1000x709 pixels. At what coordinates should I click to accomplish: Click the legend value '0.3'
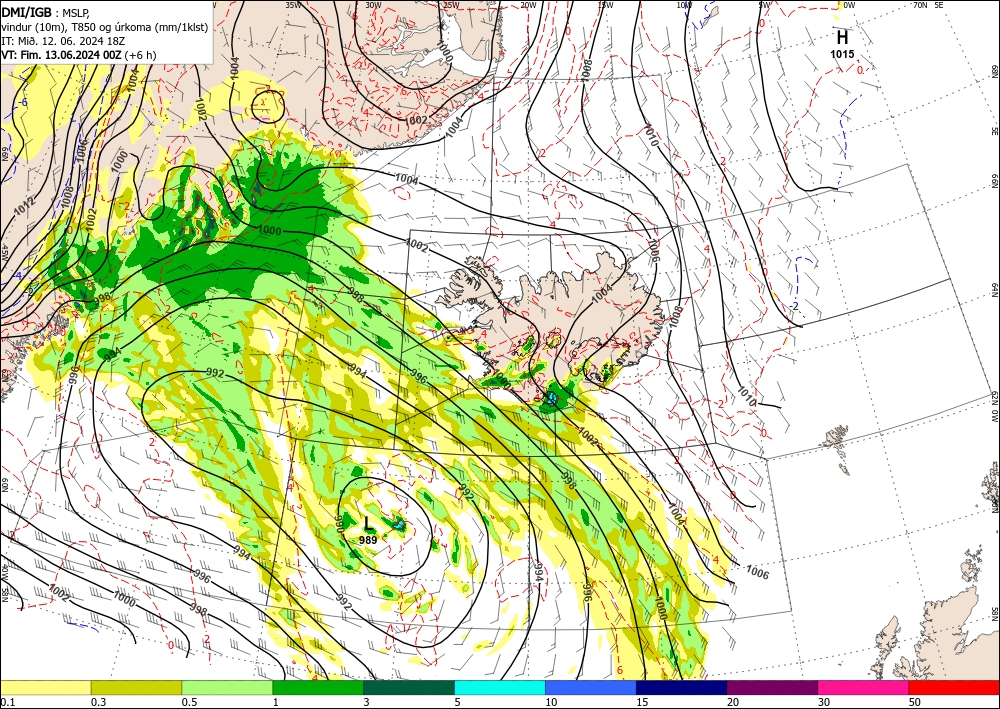[x=98, y=702]
